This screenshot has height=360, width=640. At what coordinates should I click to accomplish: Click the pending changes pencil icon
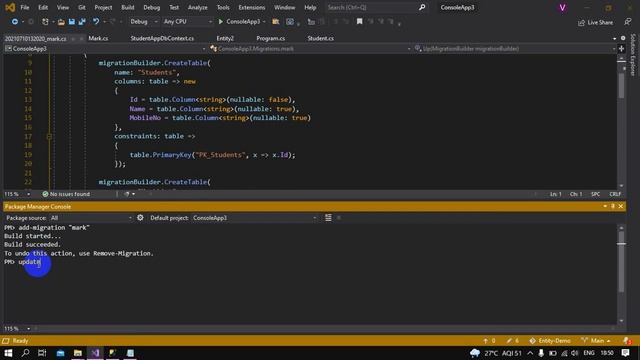[509, 340]
